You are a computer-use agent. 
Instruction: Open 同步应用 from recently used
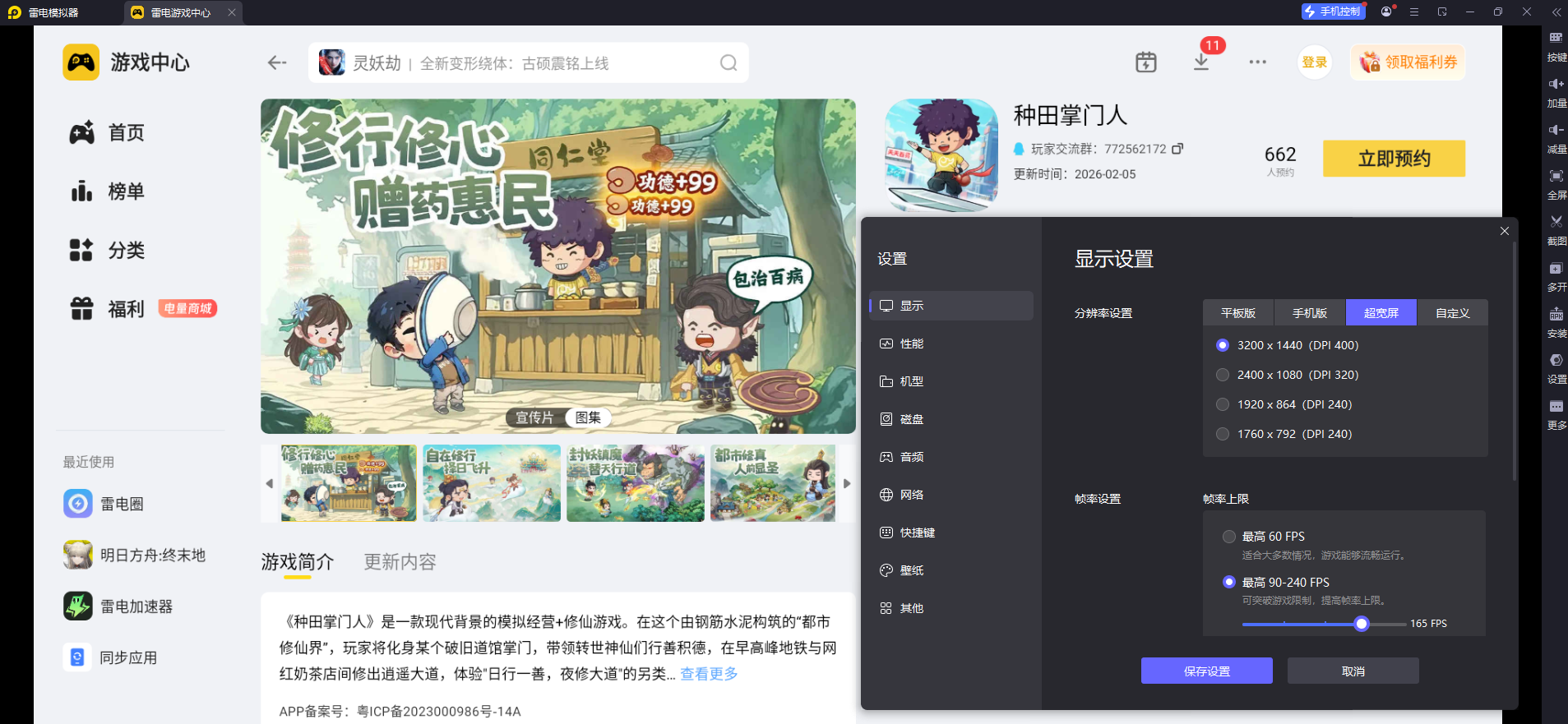[110, 657]
